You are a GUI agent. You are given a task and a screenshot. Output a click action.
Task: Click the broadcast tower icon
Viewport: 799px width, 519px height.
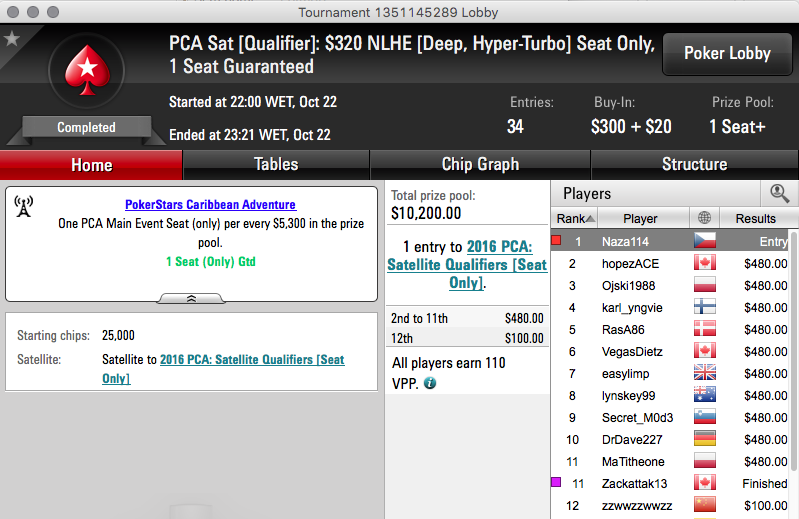pos(23,206)
